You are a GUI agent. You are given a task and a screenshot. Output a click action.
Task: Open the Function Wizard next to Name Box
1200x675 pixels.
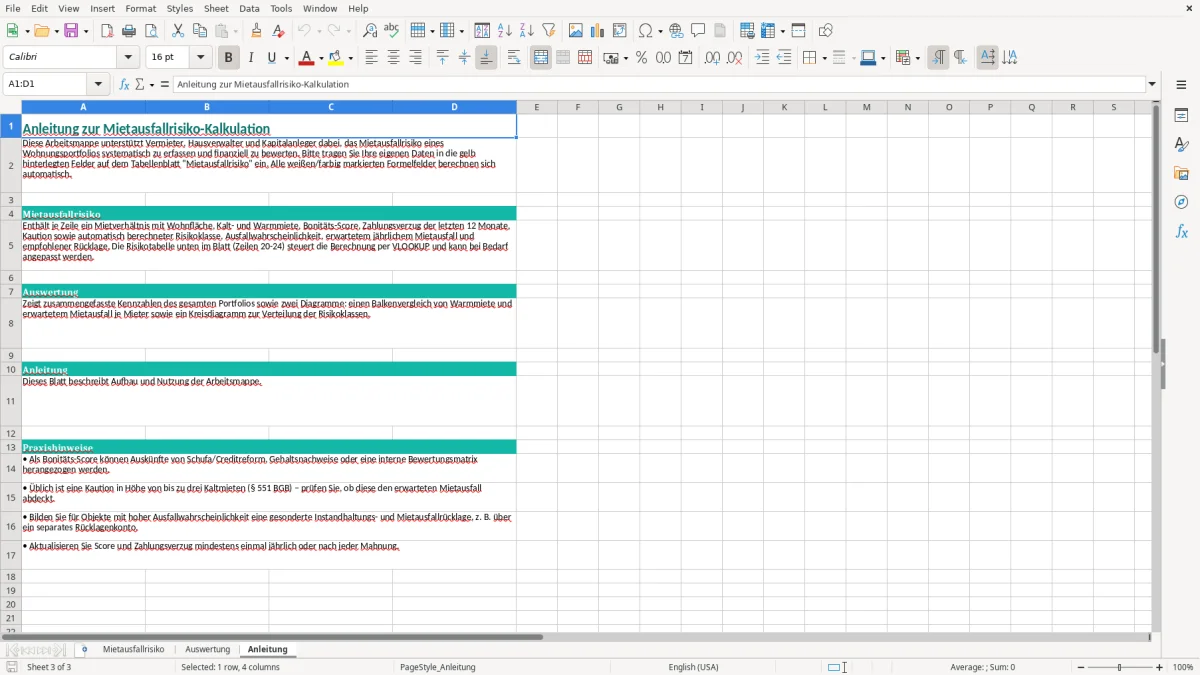click(125, 85)
